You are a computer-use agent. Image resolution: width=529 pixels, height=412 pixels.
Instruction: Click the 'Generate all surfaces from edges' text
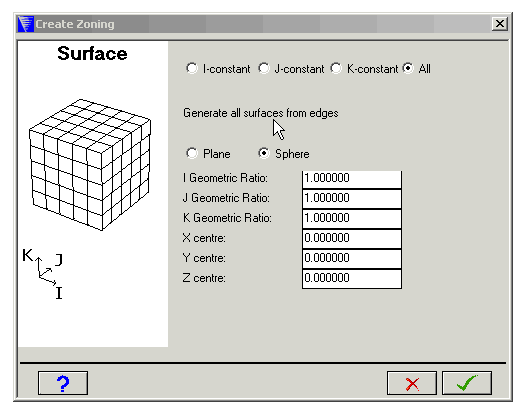click(260, 113)
